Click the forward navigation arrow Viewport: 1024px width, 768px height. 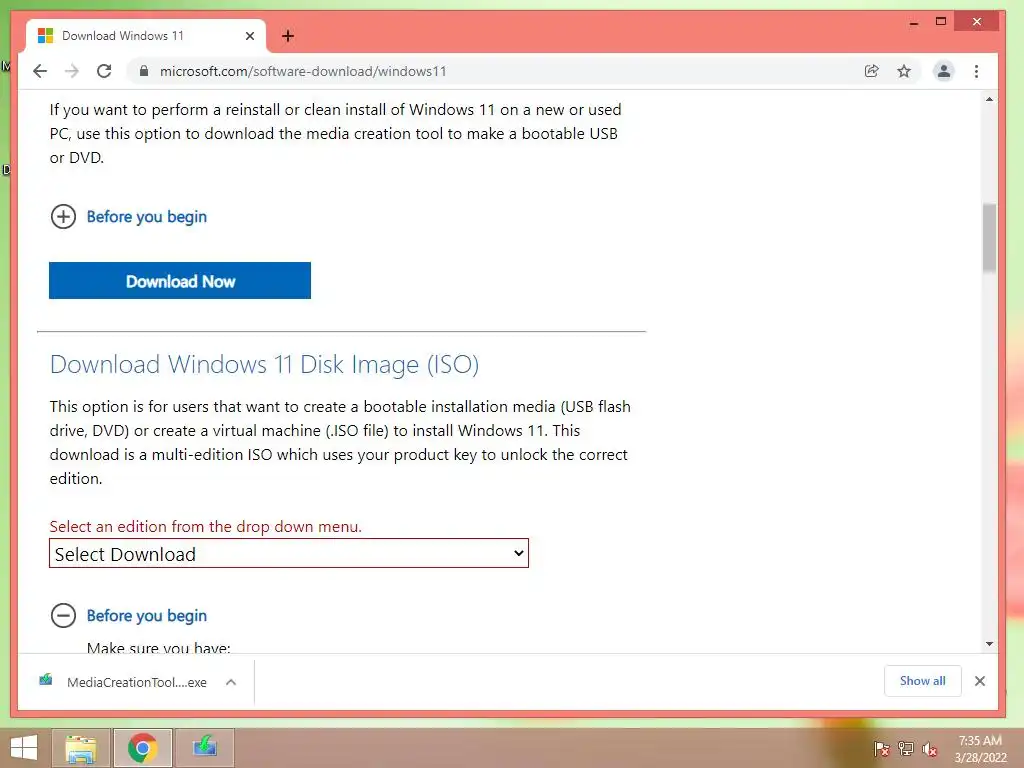pyautogui.click(x=72, y=71)
